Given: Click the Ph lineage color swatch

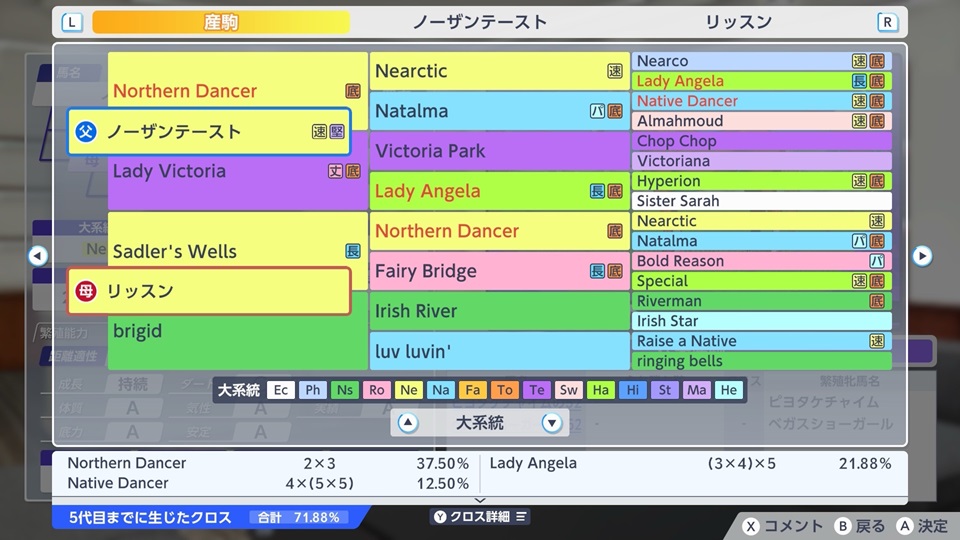Looking at the screenshot, I should [313, 390].
